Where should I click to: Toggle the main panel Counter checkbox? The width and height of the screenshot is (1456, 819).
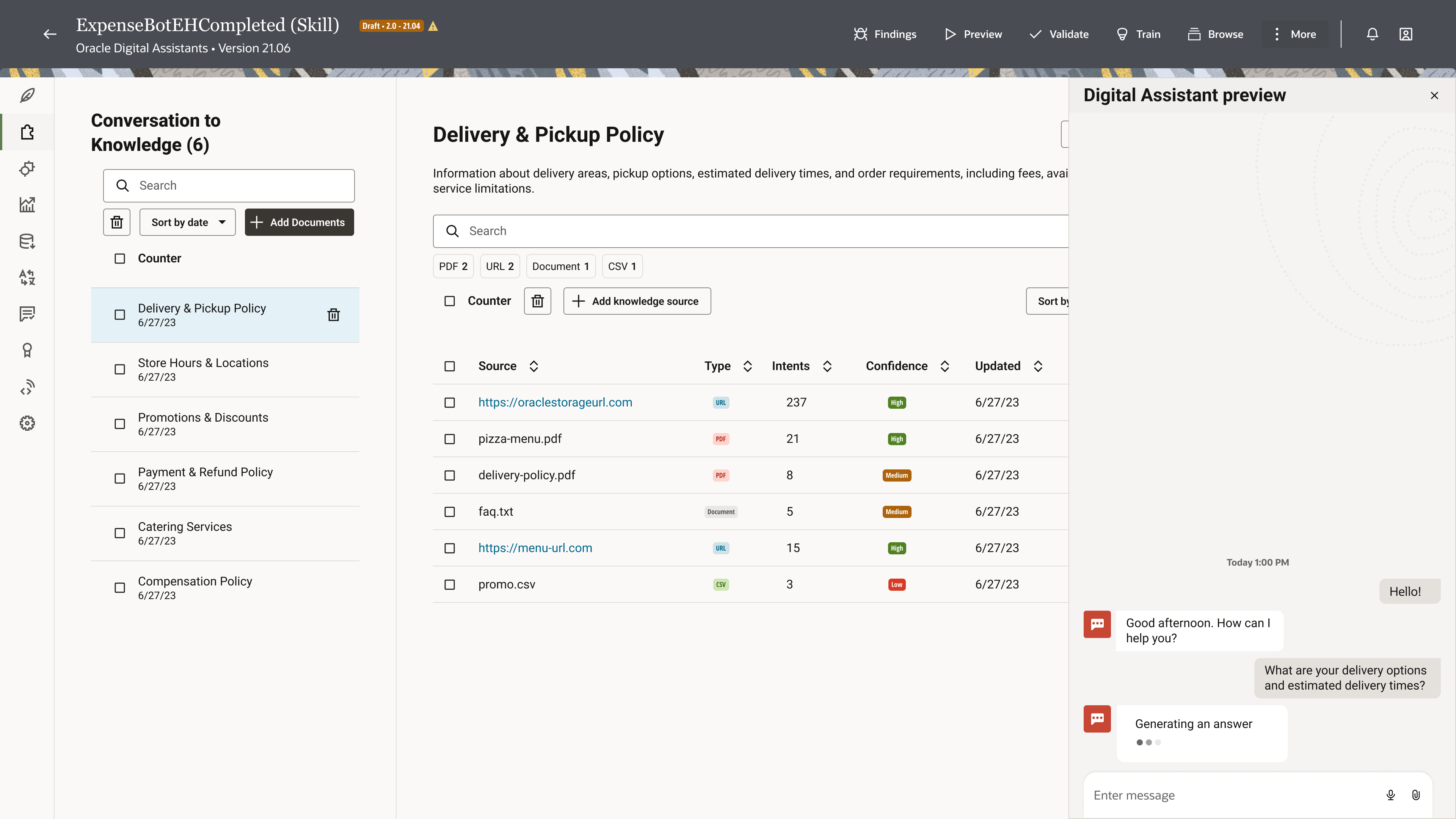tap(449, 301)
